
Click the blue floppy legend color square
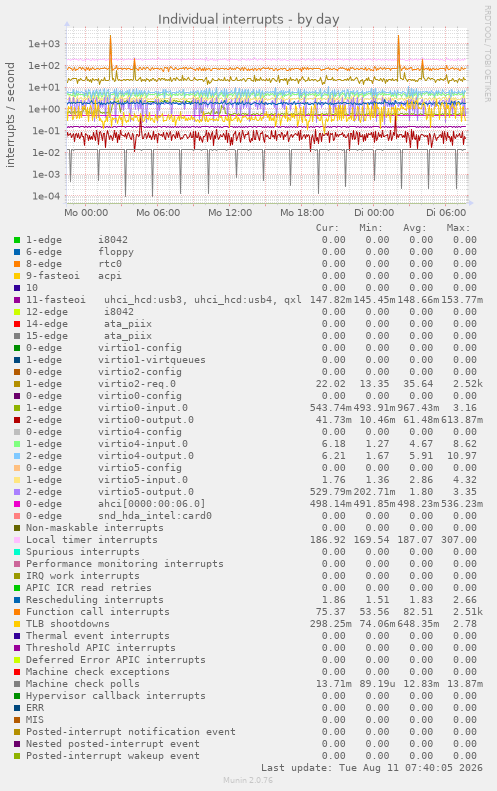(17, 252)
